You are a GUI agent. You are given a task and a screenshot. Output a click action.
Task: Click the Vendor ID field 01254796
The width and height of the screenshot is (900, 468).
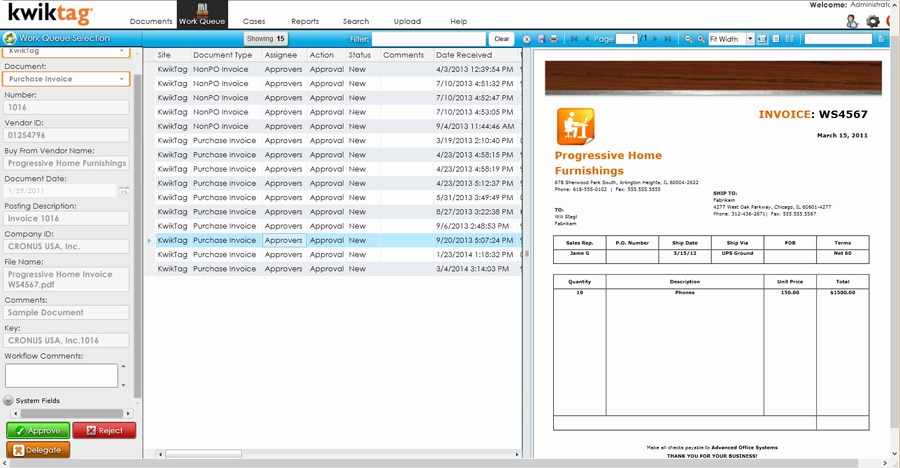(67, 135)
